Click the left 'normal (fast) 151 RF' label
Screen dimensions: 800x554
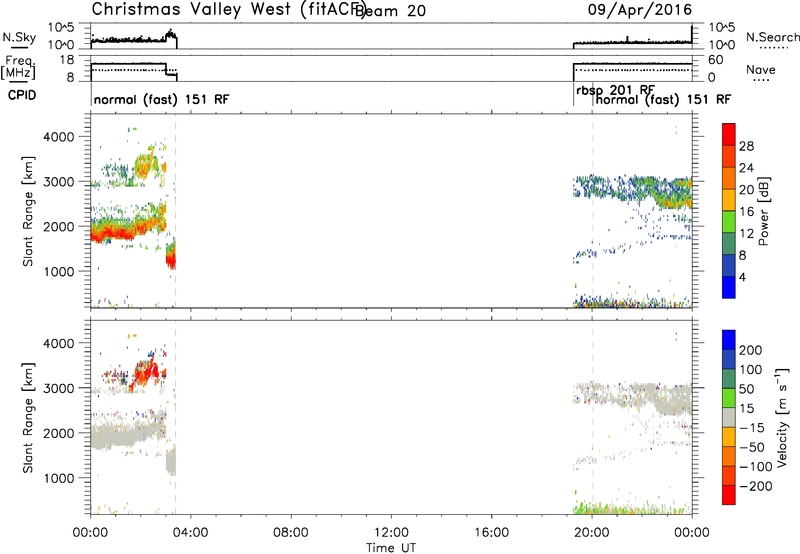click(x=161, y=99)
